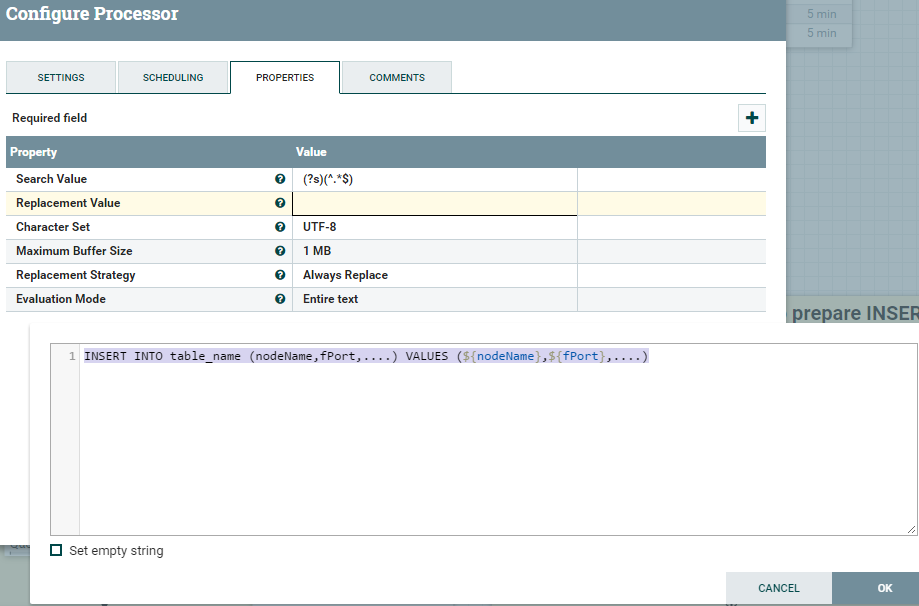
Task: Open the Replacement Strategy help icon
Action: [280, 275]
